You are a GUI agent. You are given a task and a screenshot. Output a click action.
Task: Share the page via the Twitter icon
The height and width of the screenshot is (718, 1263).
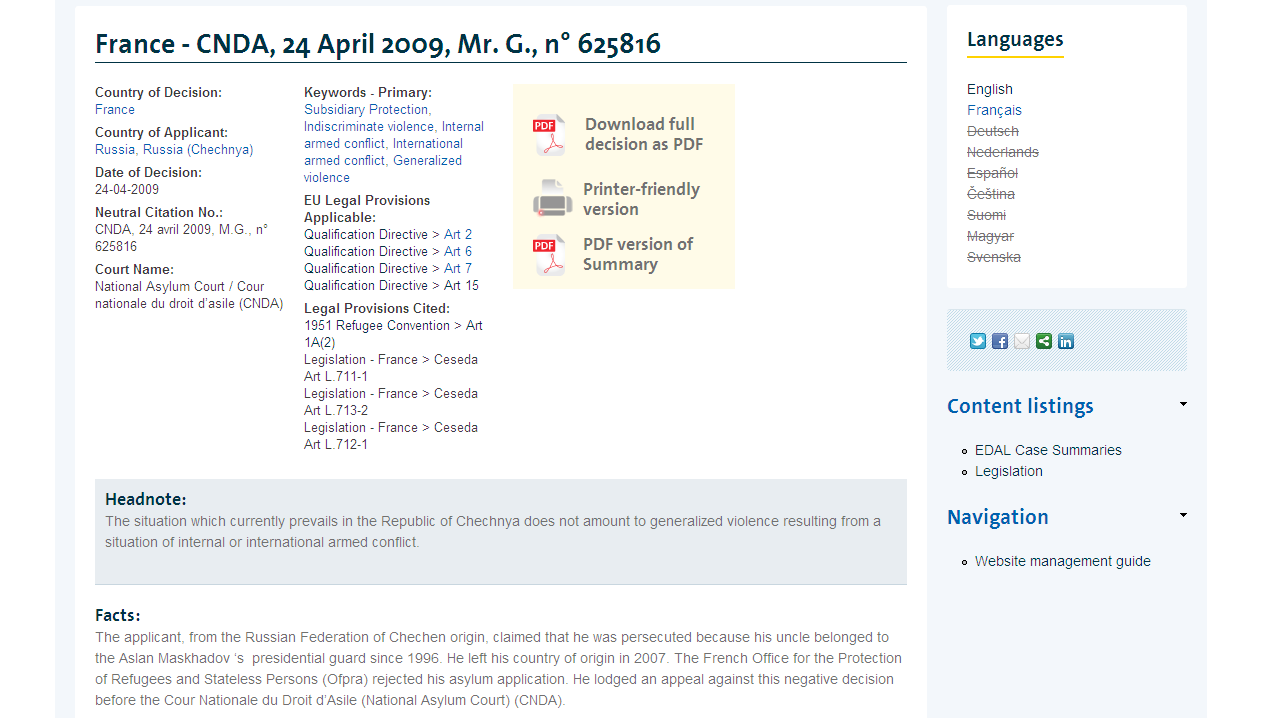pos(978,341)
